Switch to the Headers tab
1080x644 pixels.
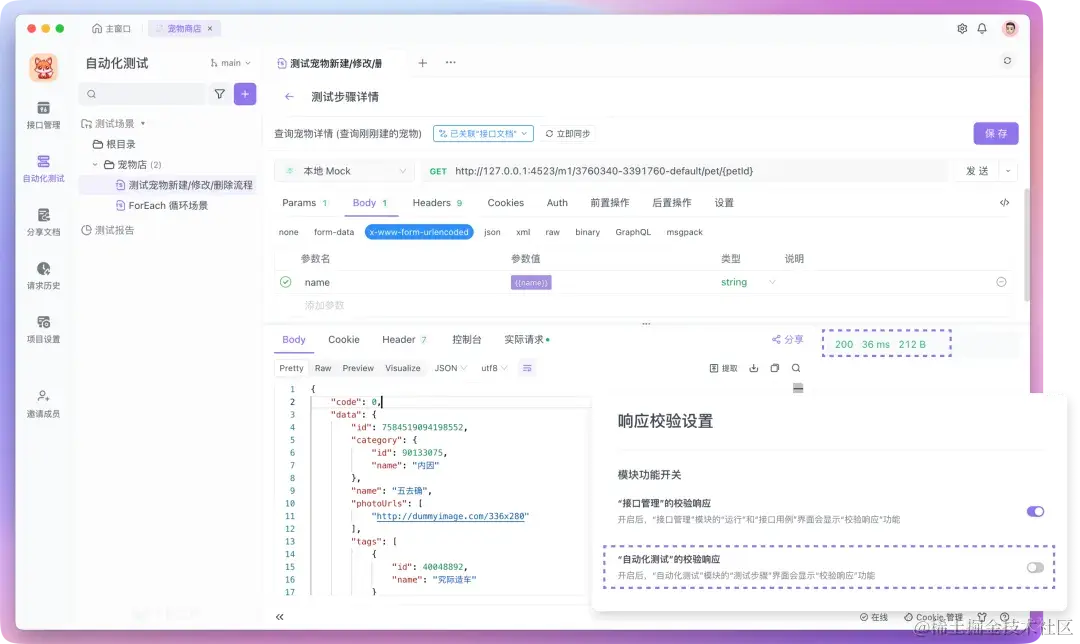(x=430, y=202)
